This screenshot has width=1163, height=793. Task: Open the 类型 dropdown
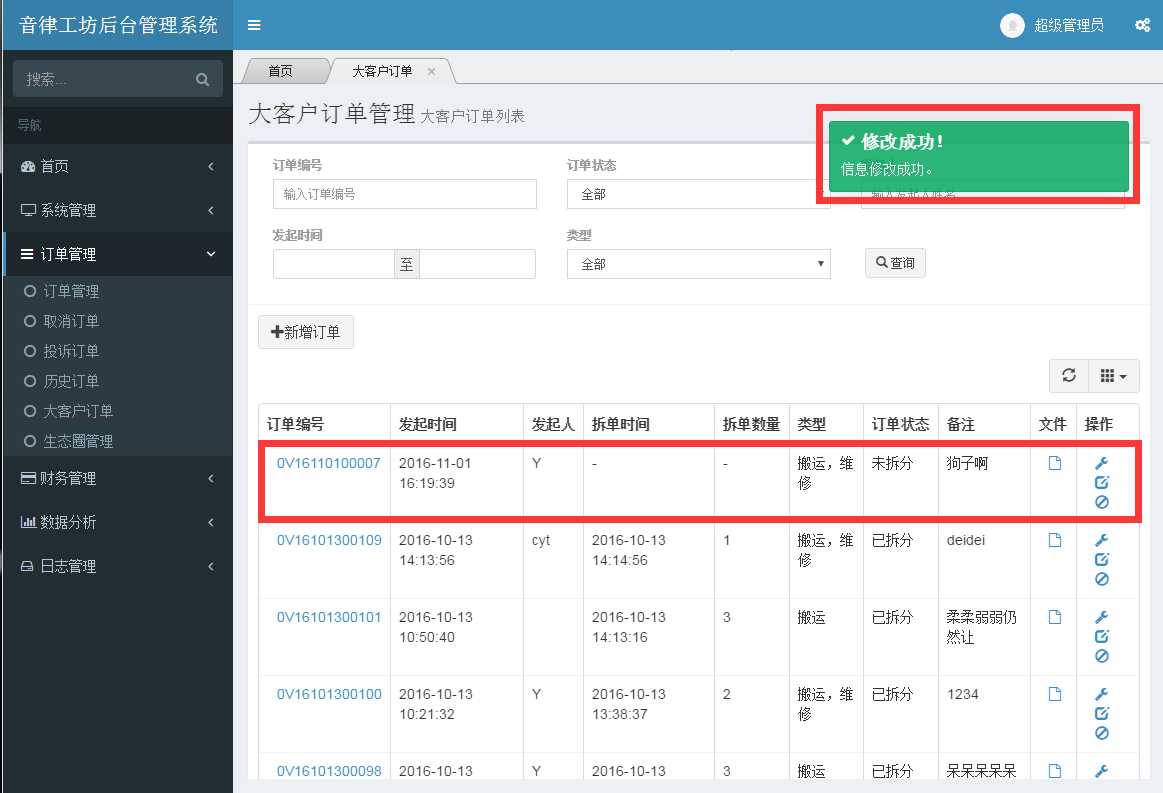699,264
